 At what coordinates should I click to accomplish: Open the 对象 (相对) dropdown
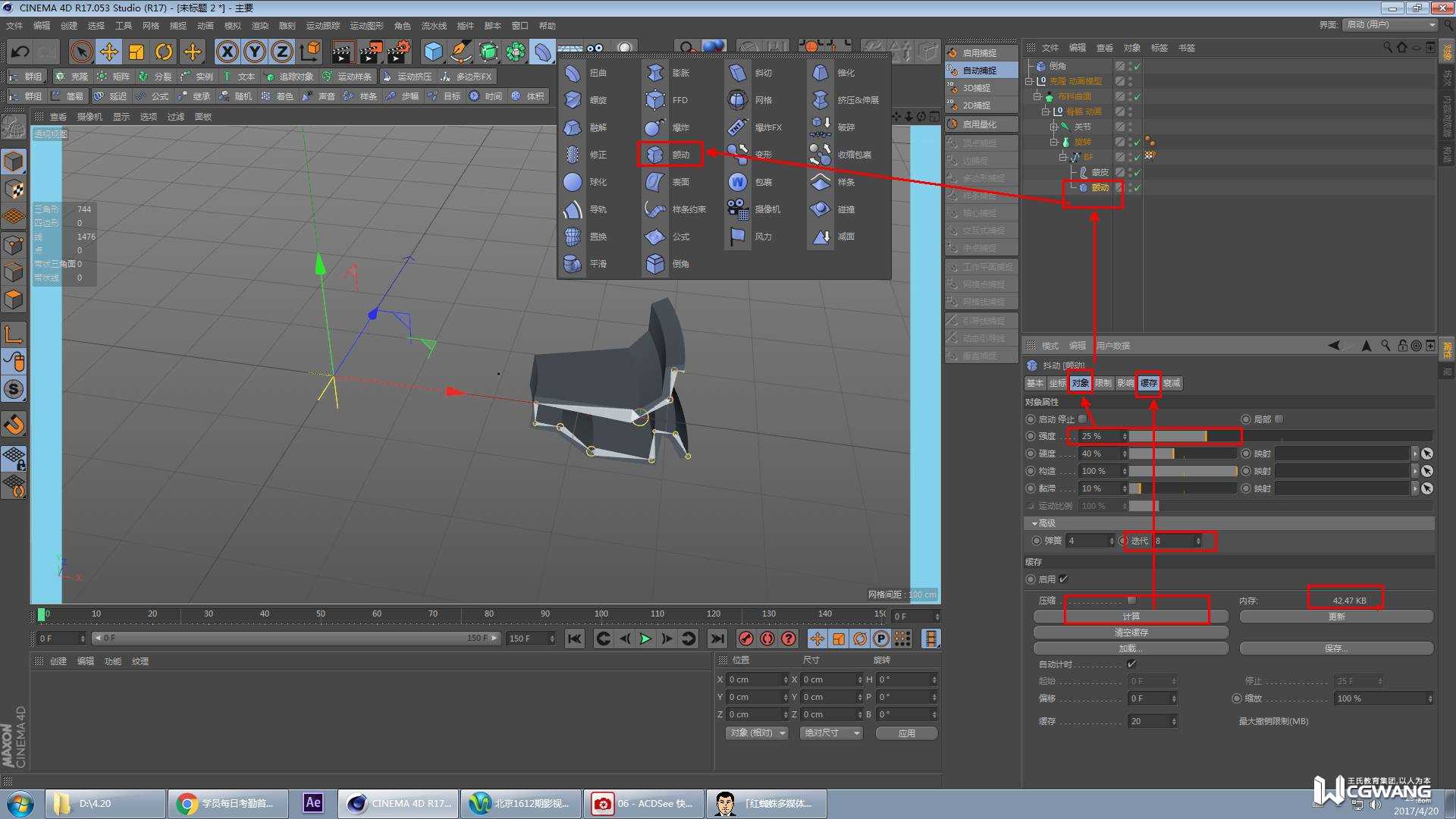[757, 733]
